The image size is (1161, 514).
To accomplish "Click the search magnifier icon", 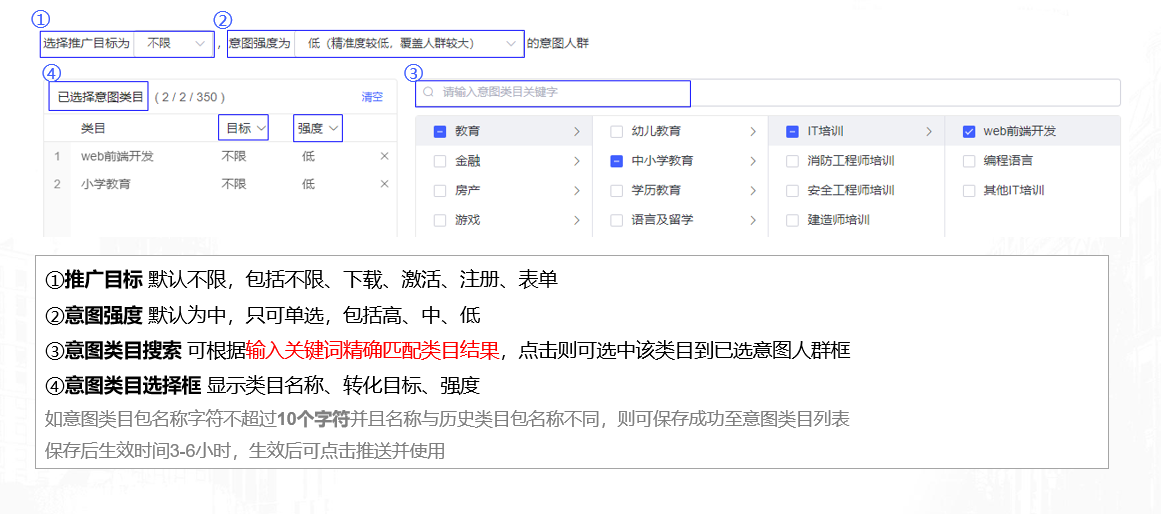I will tap(429, 92).
